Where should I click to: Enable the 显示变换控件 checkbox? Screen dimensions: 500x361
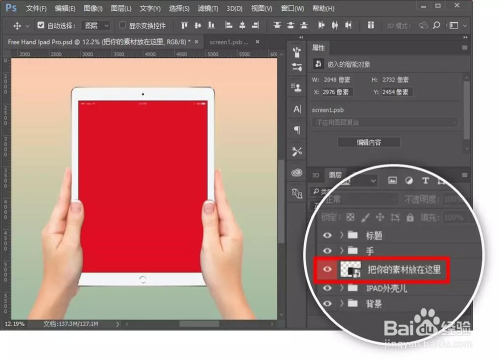pos(122,25)
